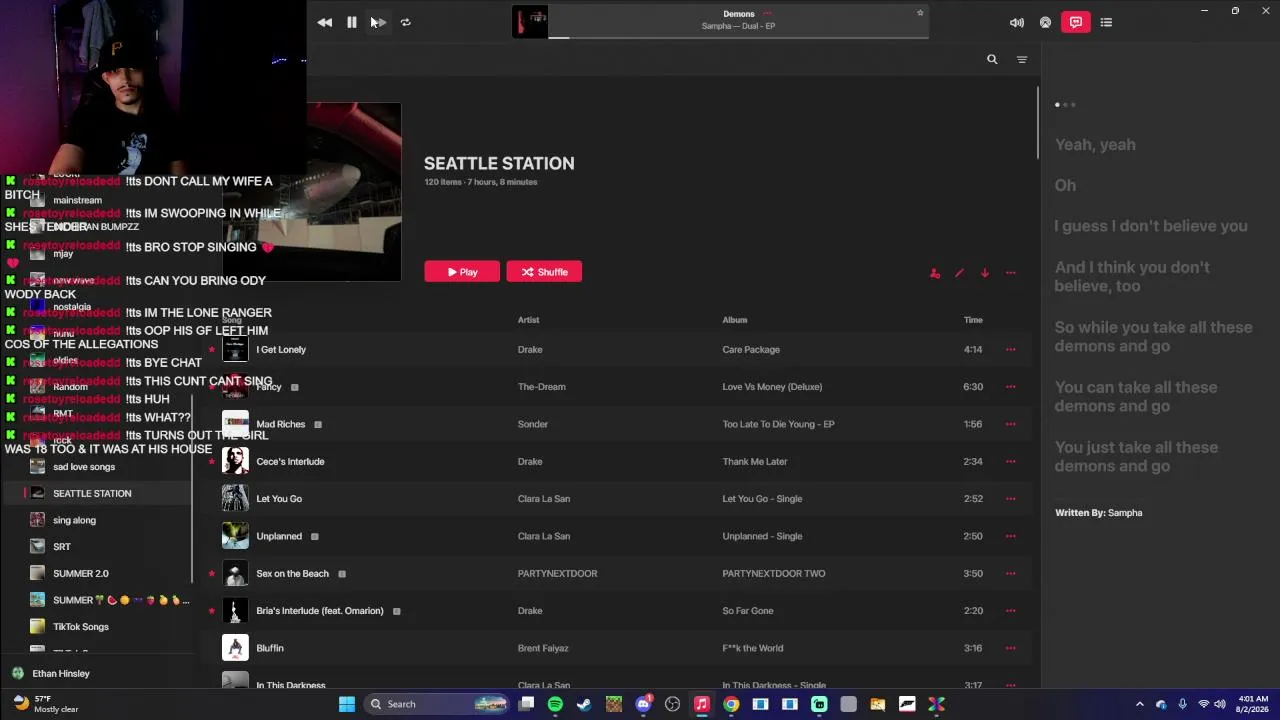Toggle favorite star on Cece's Interlude
The image size is (1280, 720).
pyautogui.click(x=211, y=462)
